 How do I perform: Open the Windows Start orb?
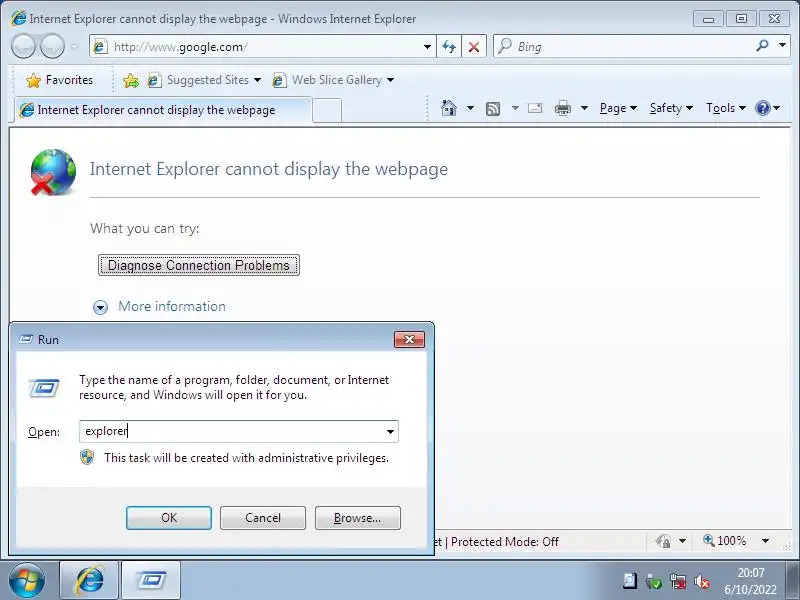pyautogui.click(x=27, y=580)
